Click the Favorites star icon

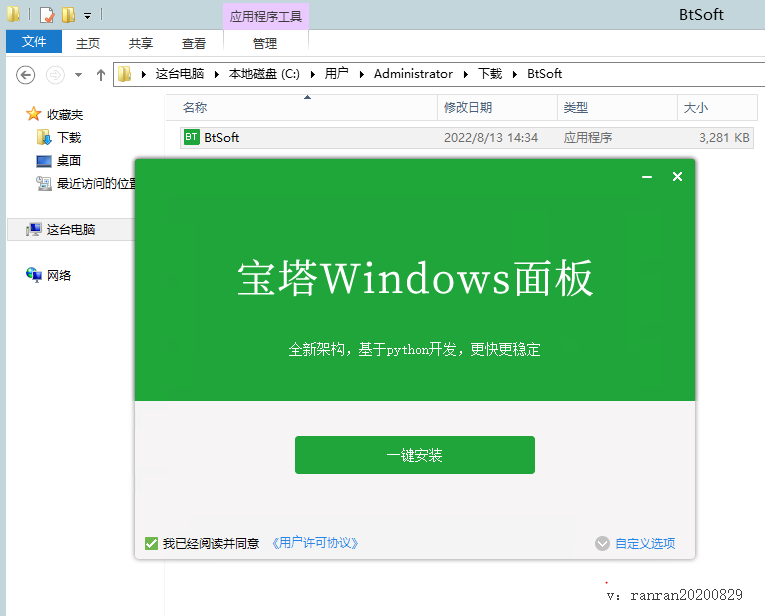(x=34, y=114)
